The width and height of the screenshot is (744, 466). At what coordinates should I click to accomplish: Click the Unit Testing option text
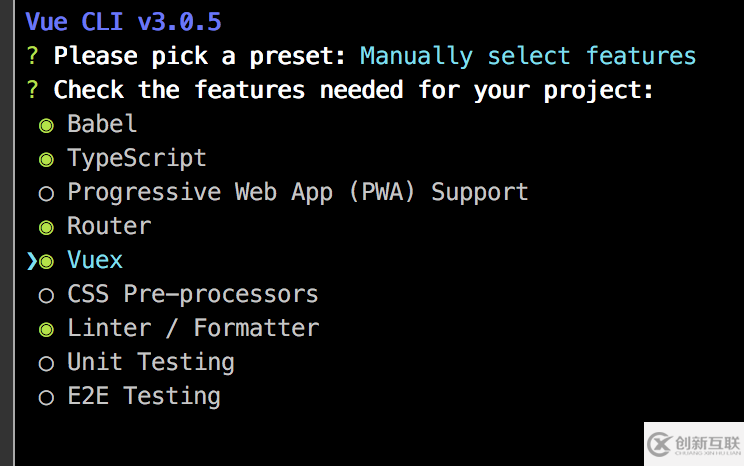(151, 362)
